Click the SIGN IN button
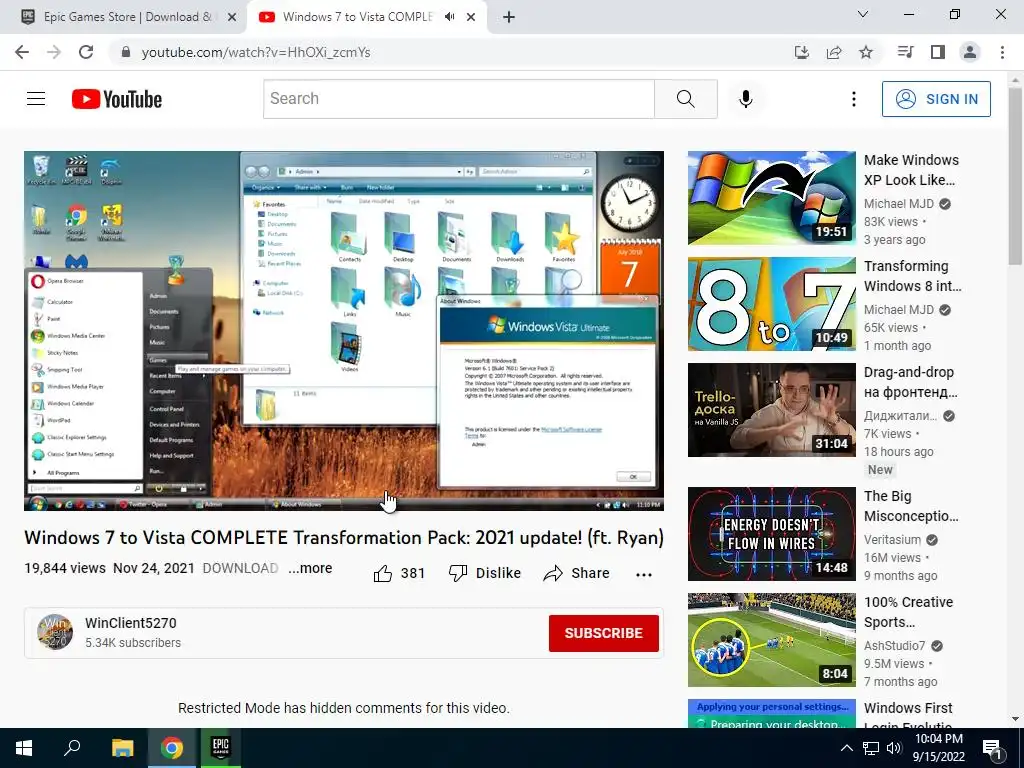Screen dimensions: 1024x768 (936, 99)
